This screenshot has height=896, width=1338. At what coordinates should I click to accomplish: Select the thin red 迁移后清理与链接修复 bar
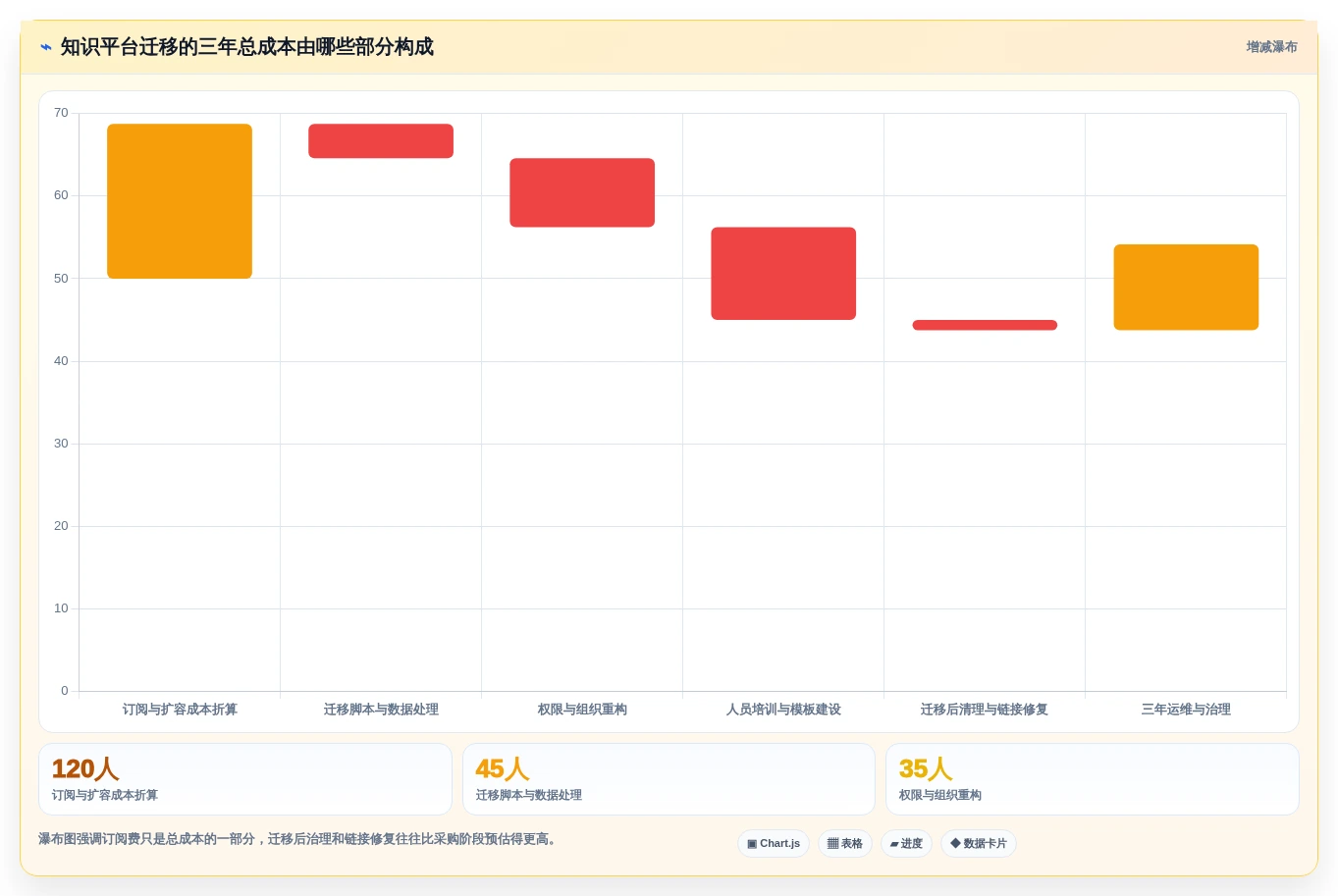985,325
